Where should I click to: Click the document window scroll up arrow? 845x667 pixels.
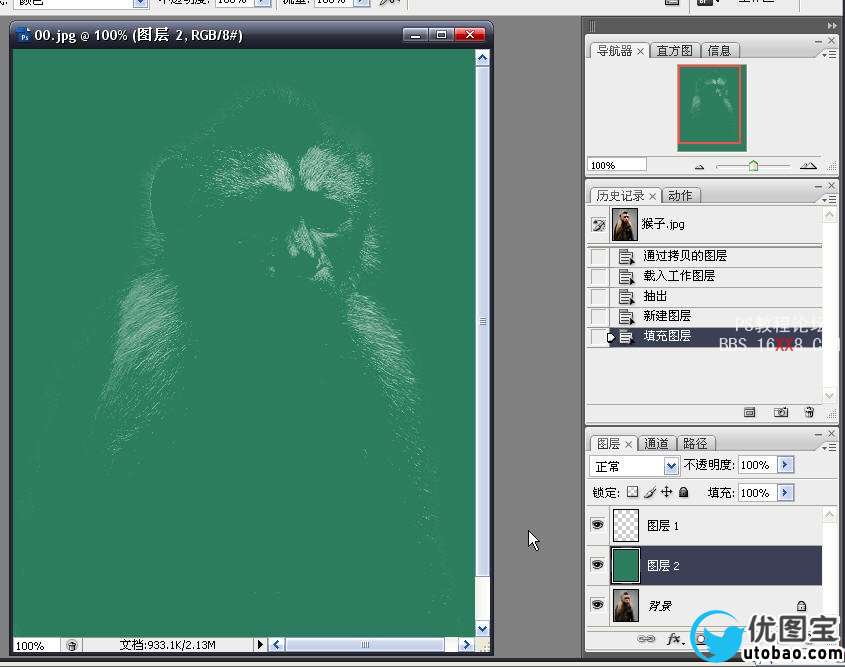click(482, 58)
